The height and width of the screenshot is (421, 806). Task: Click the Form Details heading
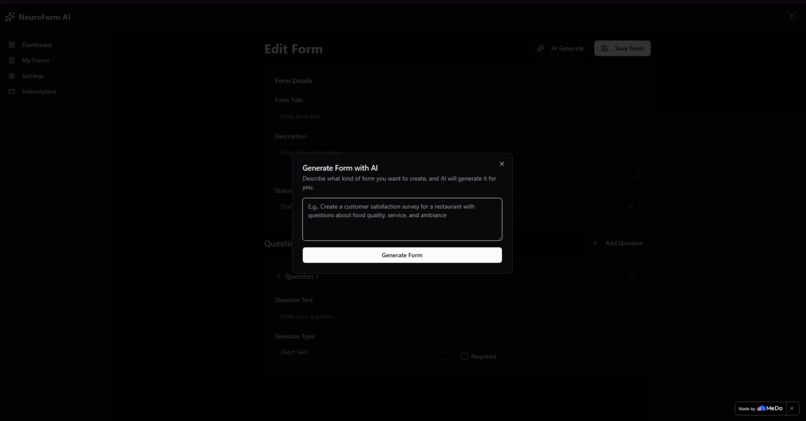click(294, 81)
